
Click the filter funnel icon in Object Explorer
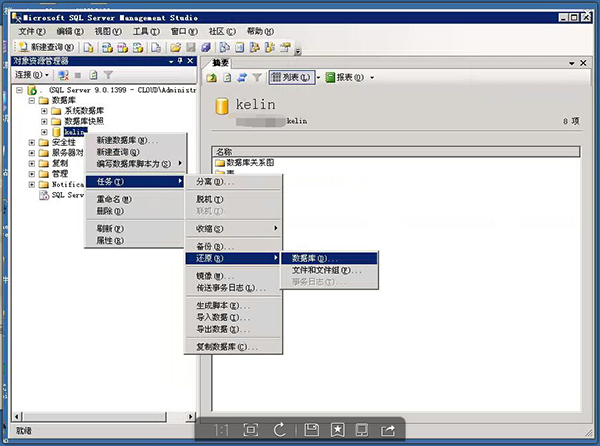point(109,74)
